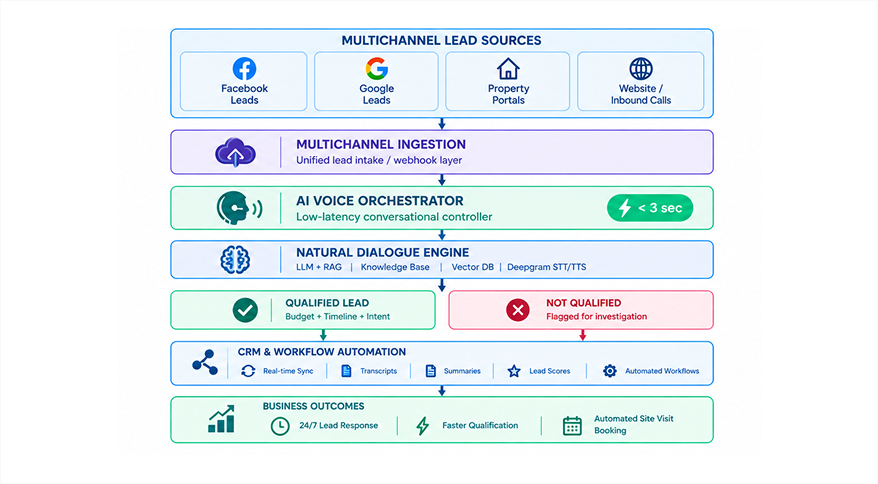Click 'Low-latency conversational controller' text
This screenshot has width=878, height=484.
(x=394, y=217)
